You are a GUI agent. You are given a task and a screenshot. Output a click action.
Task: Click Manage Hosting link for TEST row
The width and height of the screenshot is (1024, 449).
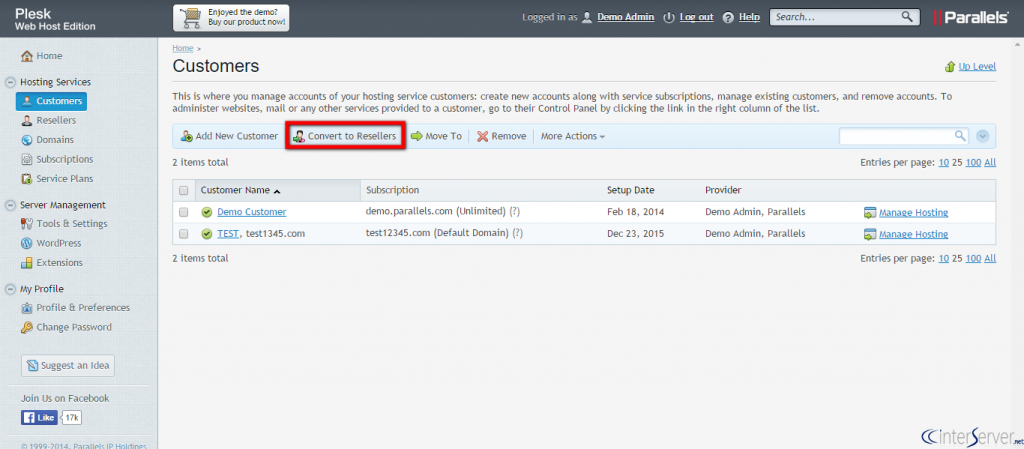tap(914, 234)
